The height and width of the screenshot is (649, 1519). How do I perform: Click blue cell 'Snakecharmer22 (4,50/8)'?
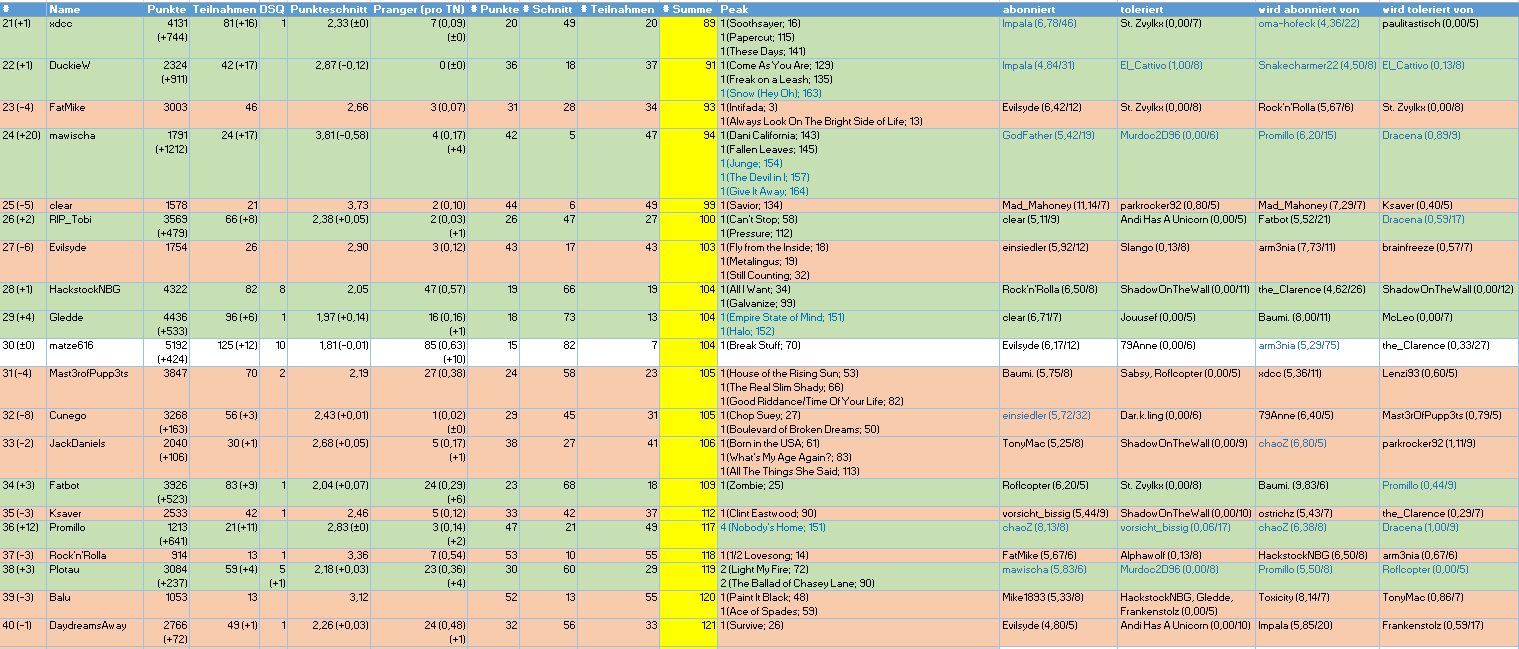pos(1316,65)
